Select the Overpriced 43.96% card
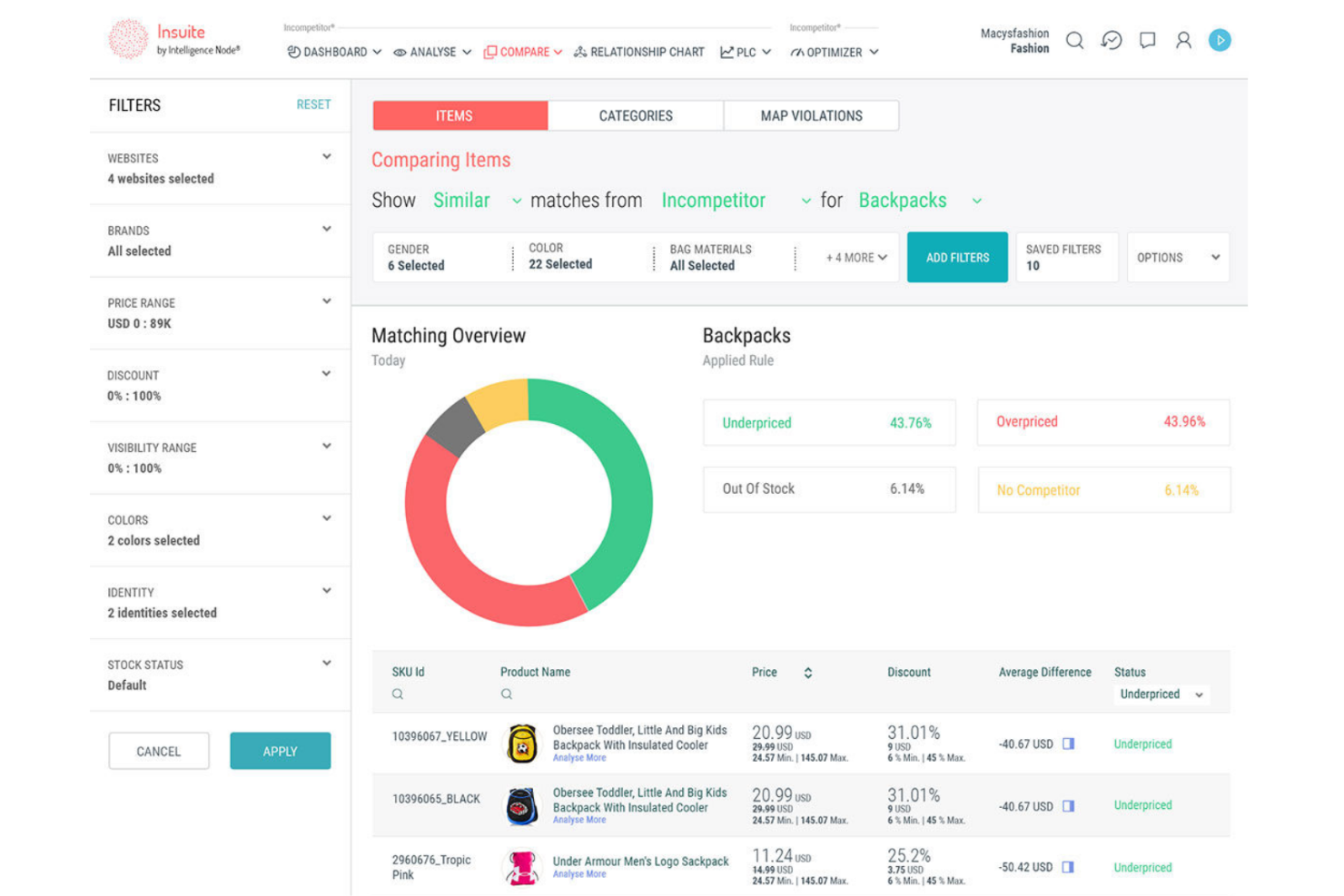The image size is (1344, 896). [1103, 422]
